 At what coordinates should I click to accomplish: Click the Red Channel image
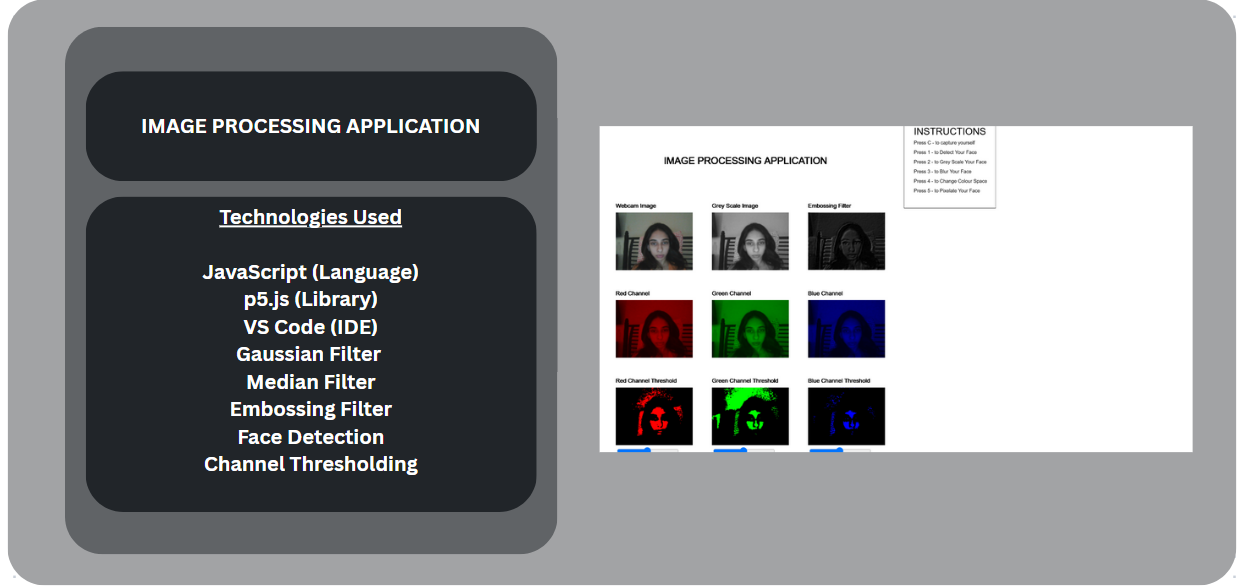(x=654, y=328)
